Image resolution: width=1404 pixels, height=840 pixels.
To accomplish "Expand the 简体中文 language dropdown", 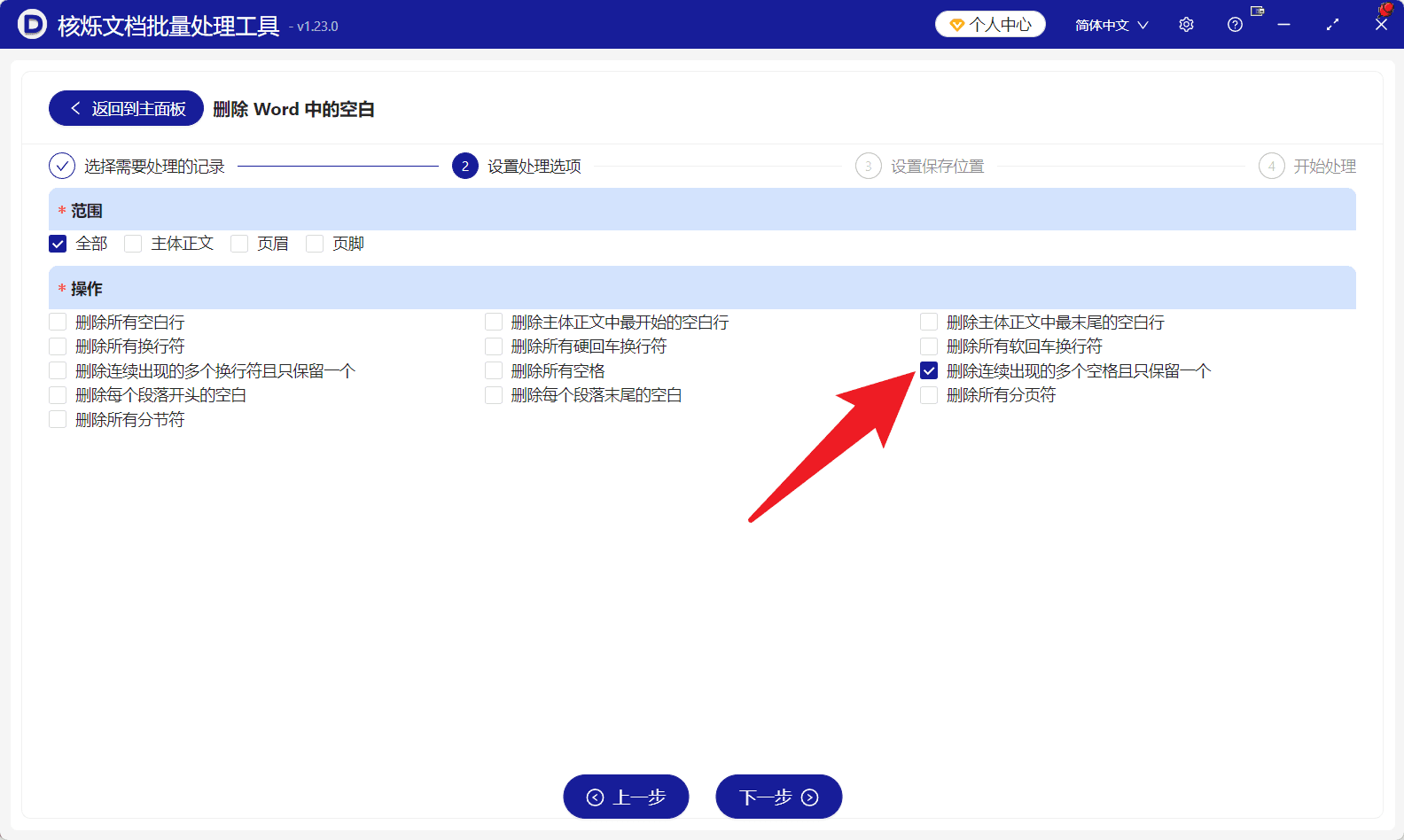I will click(1111, 25).
